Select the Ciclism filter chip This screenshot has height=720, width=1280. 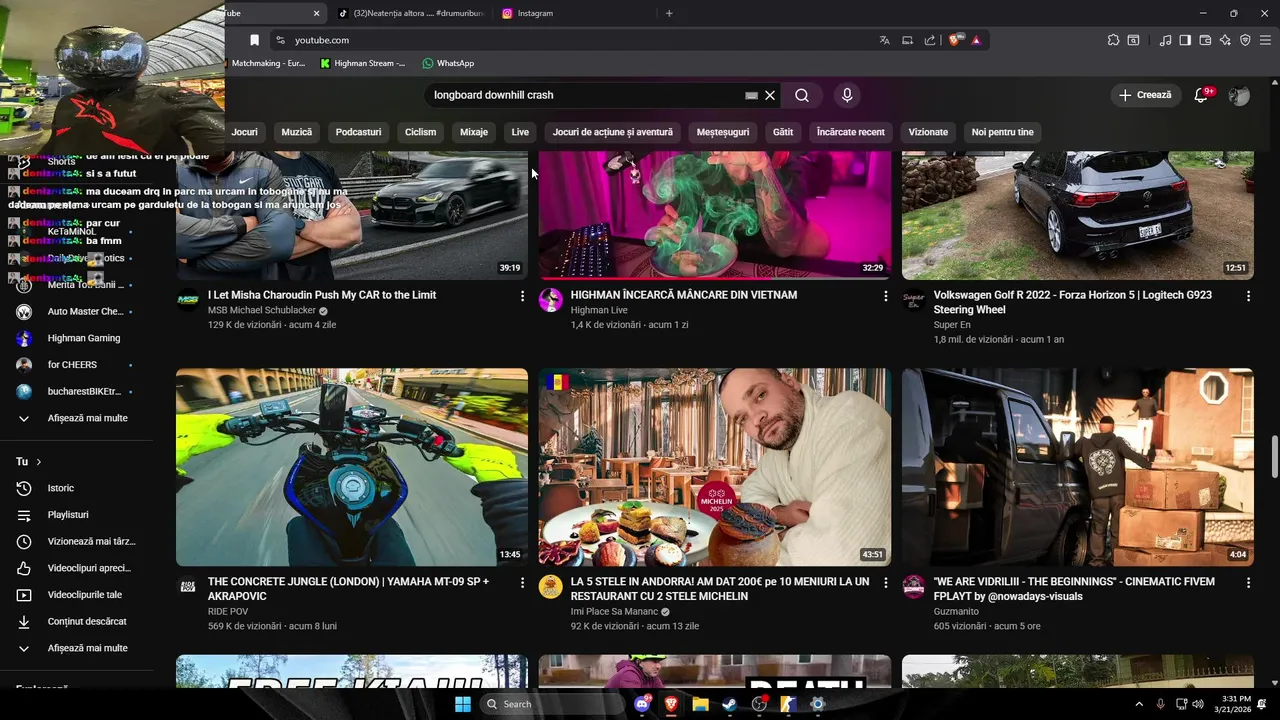click(421, 132)
